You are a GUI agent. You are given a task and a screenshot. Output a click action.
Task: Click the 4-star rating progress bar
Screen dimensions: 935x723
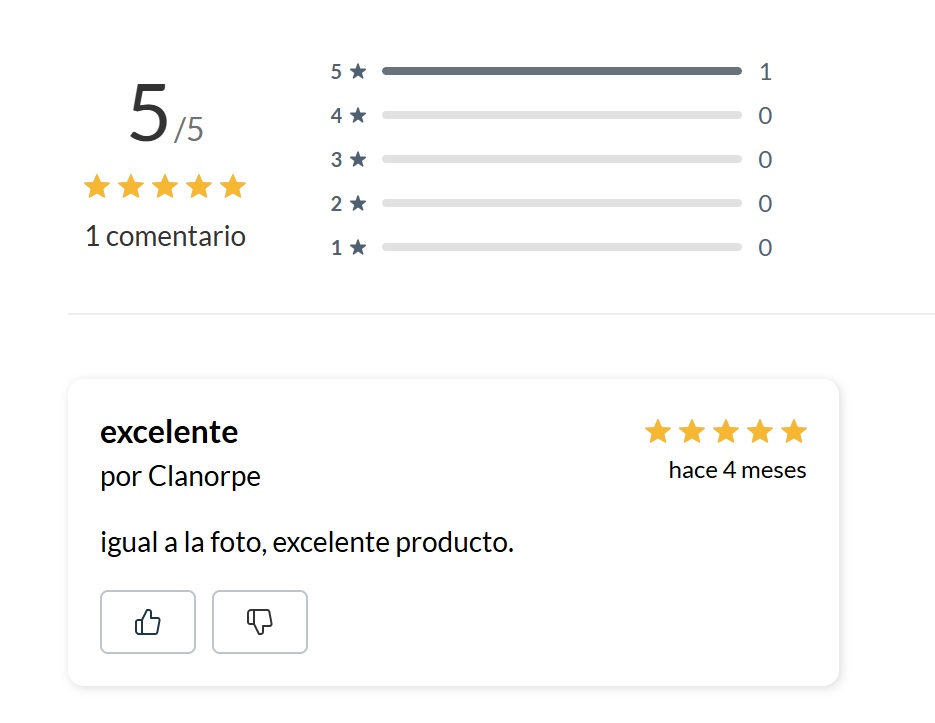pyautogui.click(x=561, y=115)
